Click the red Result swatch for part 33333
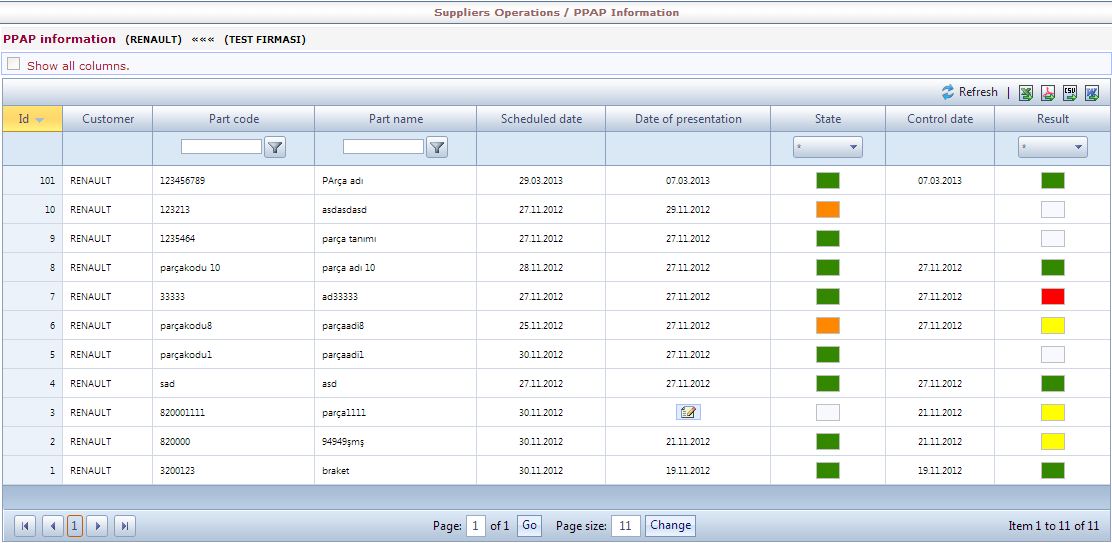The image size is (1112, 543). 1052,296
